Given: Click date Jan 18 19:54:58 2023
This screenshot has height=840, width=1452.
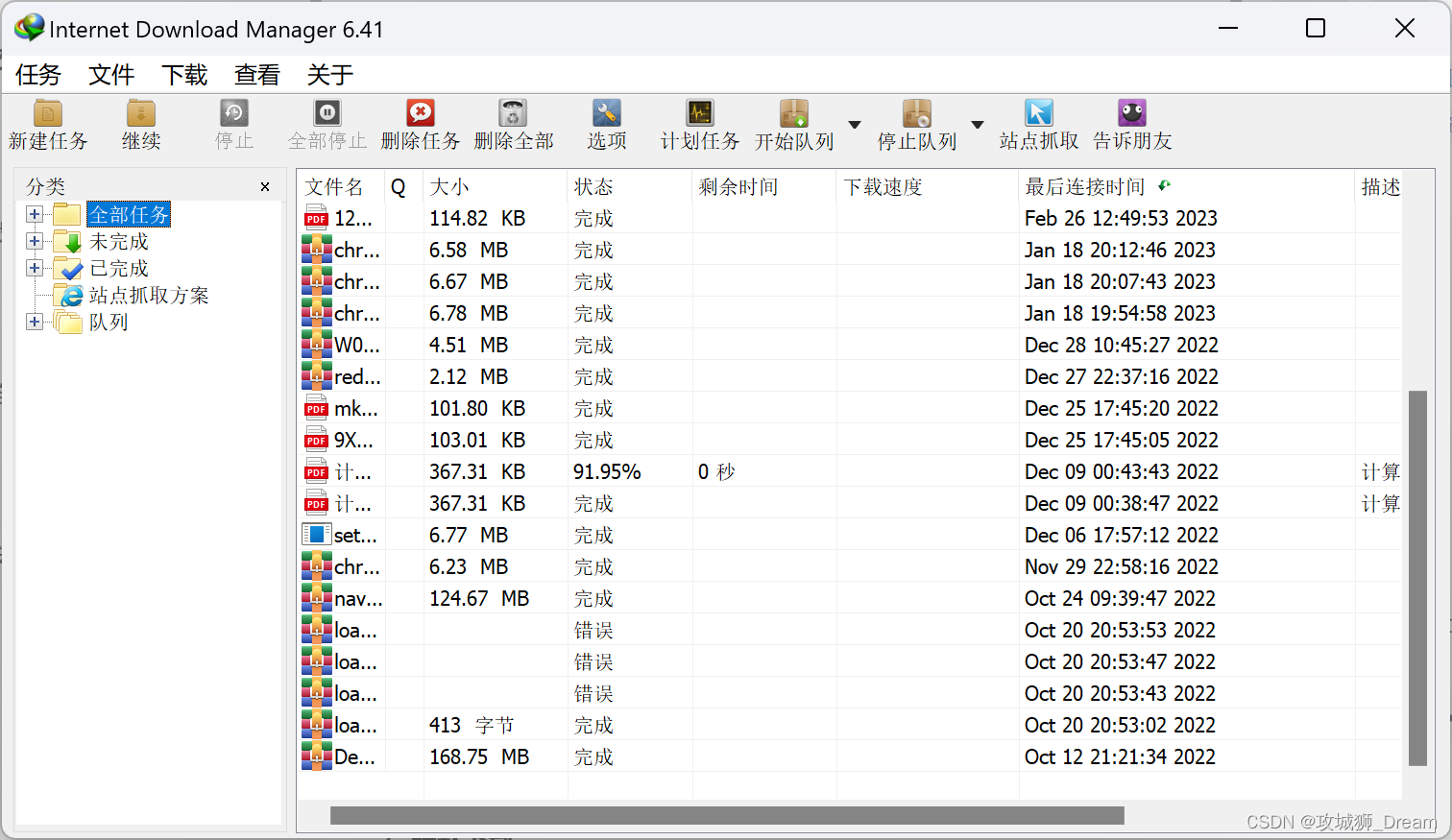Looking at the screenshot, I should pyautogui.click(x=1120, y=313).
